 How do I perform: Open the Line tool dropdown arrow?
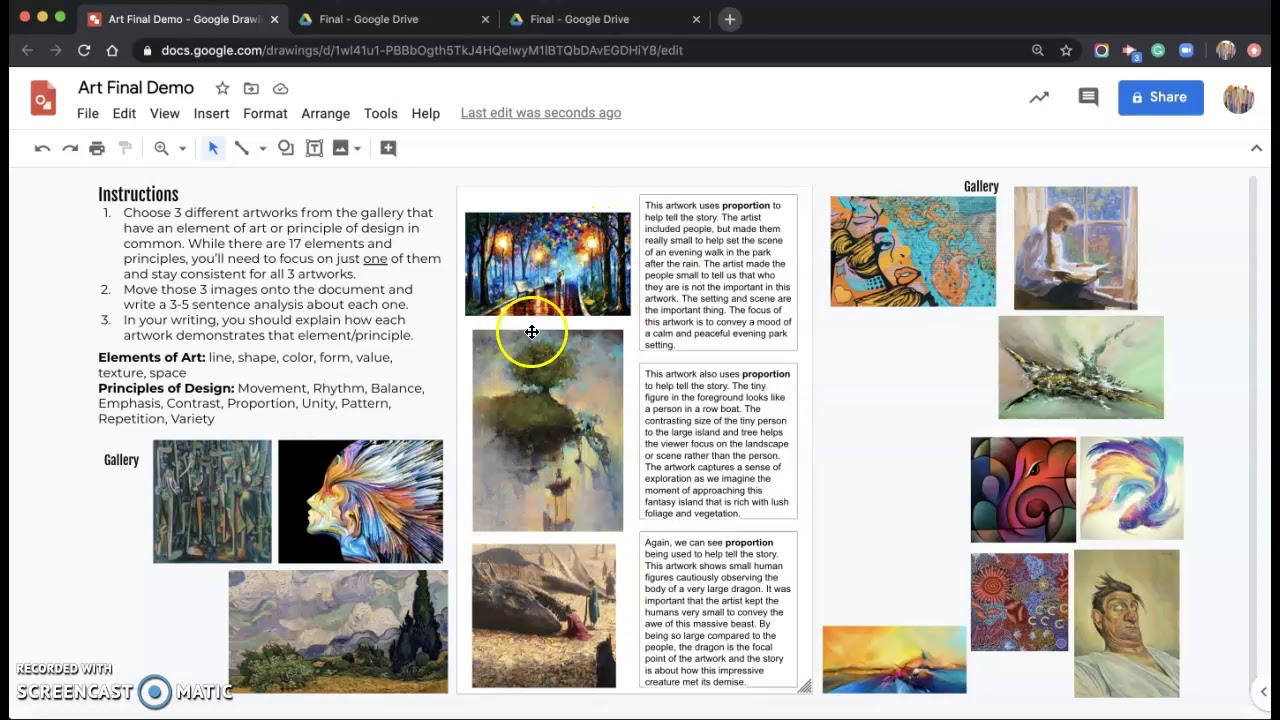click(262, 148)
